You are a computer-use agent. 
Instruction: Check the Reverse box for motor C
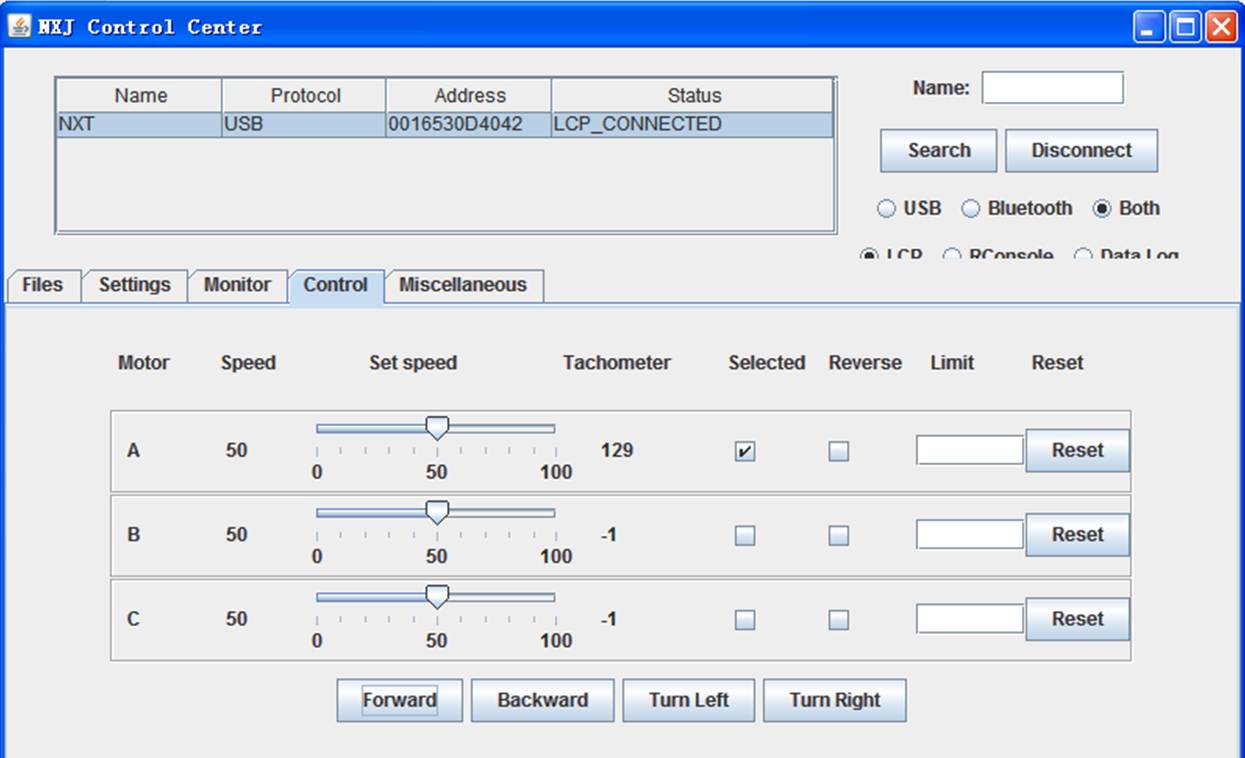[x=839, y=620]
